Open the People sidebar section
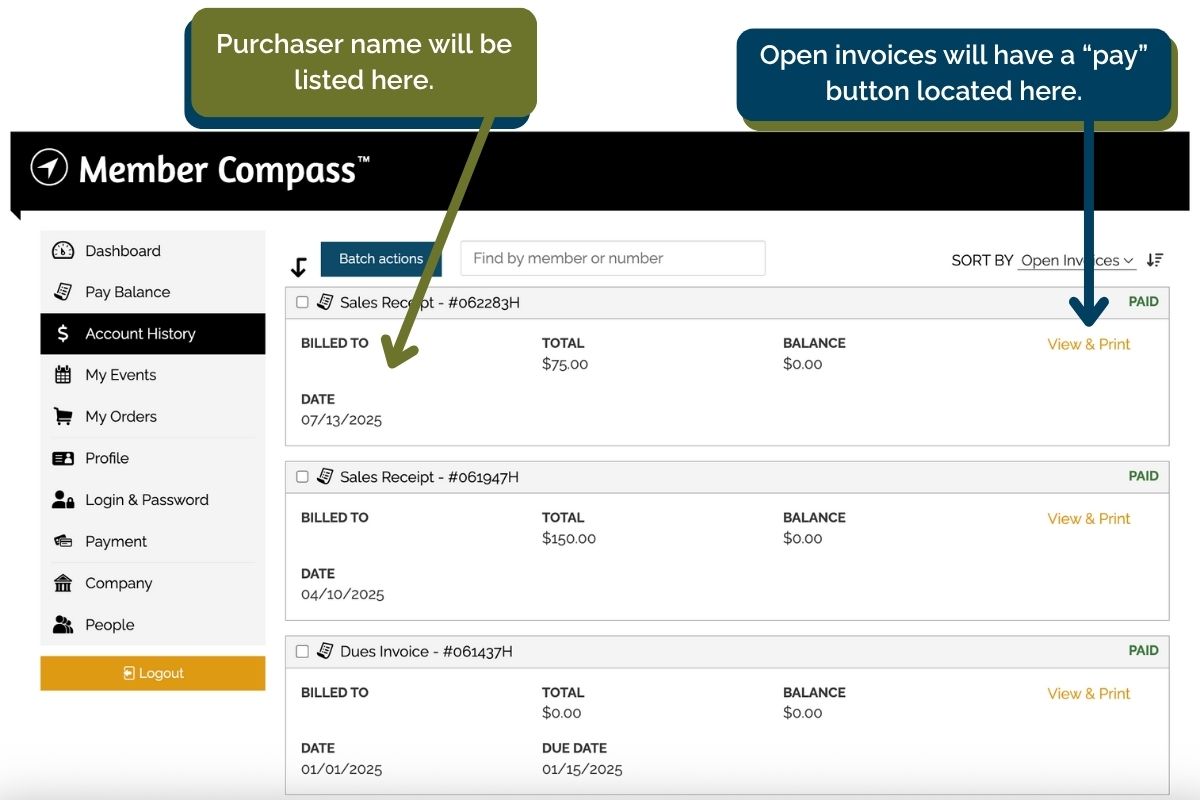Viewport: 1200px width, 800px height. 109,625
